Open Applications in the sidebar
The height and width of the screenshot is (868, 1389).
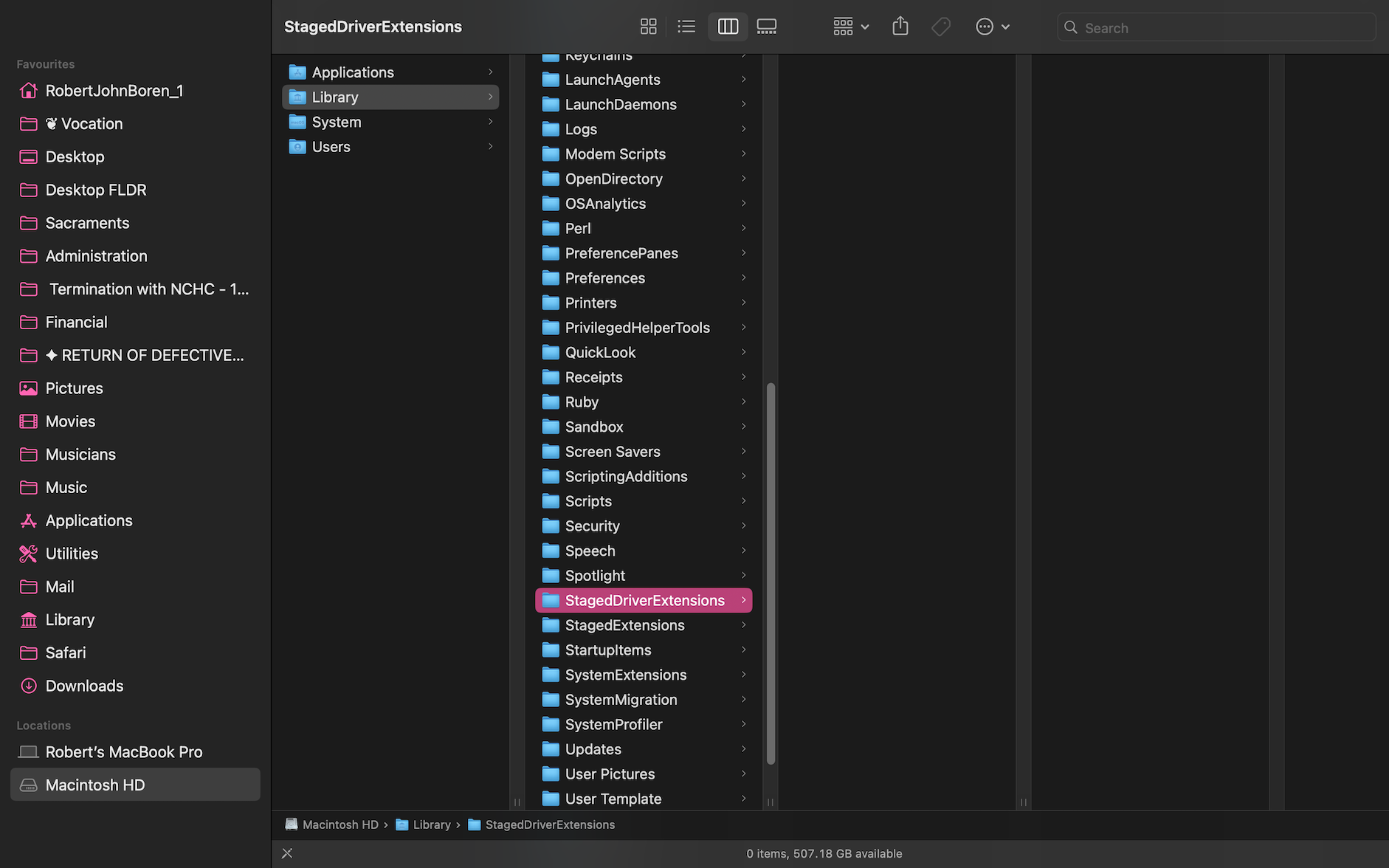pyautogui.click(x=135, y=520)
